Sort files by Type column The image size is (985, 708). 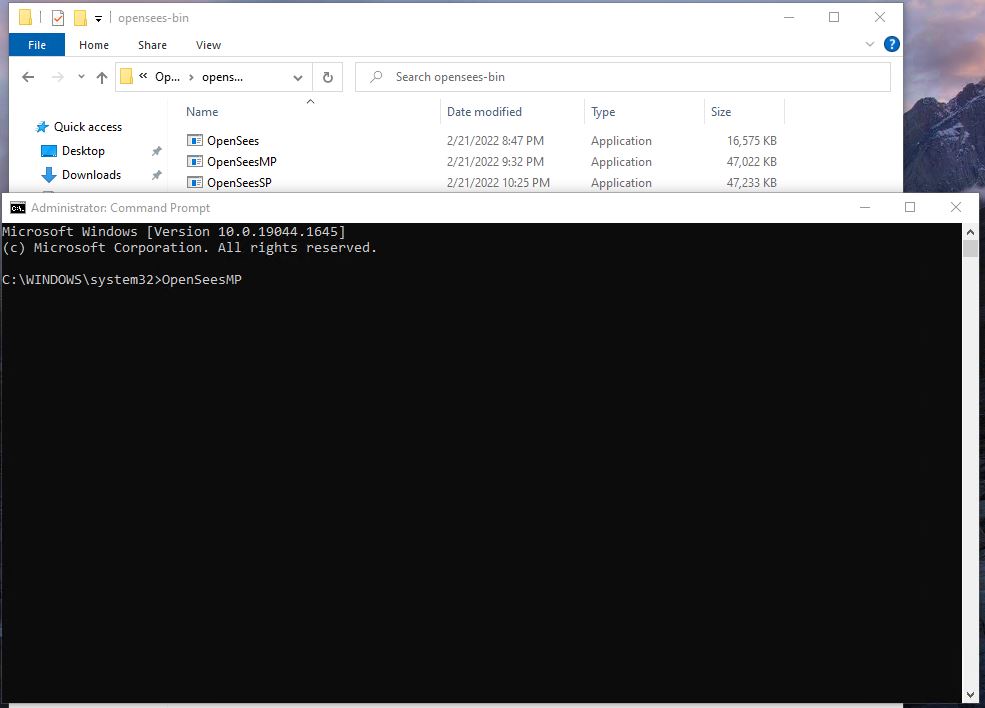[603, 112]
